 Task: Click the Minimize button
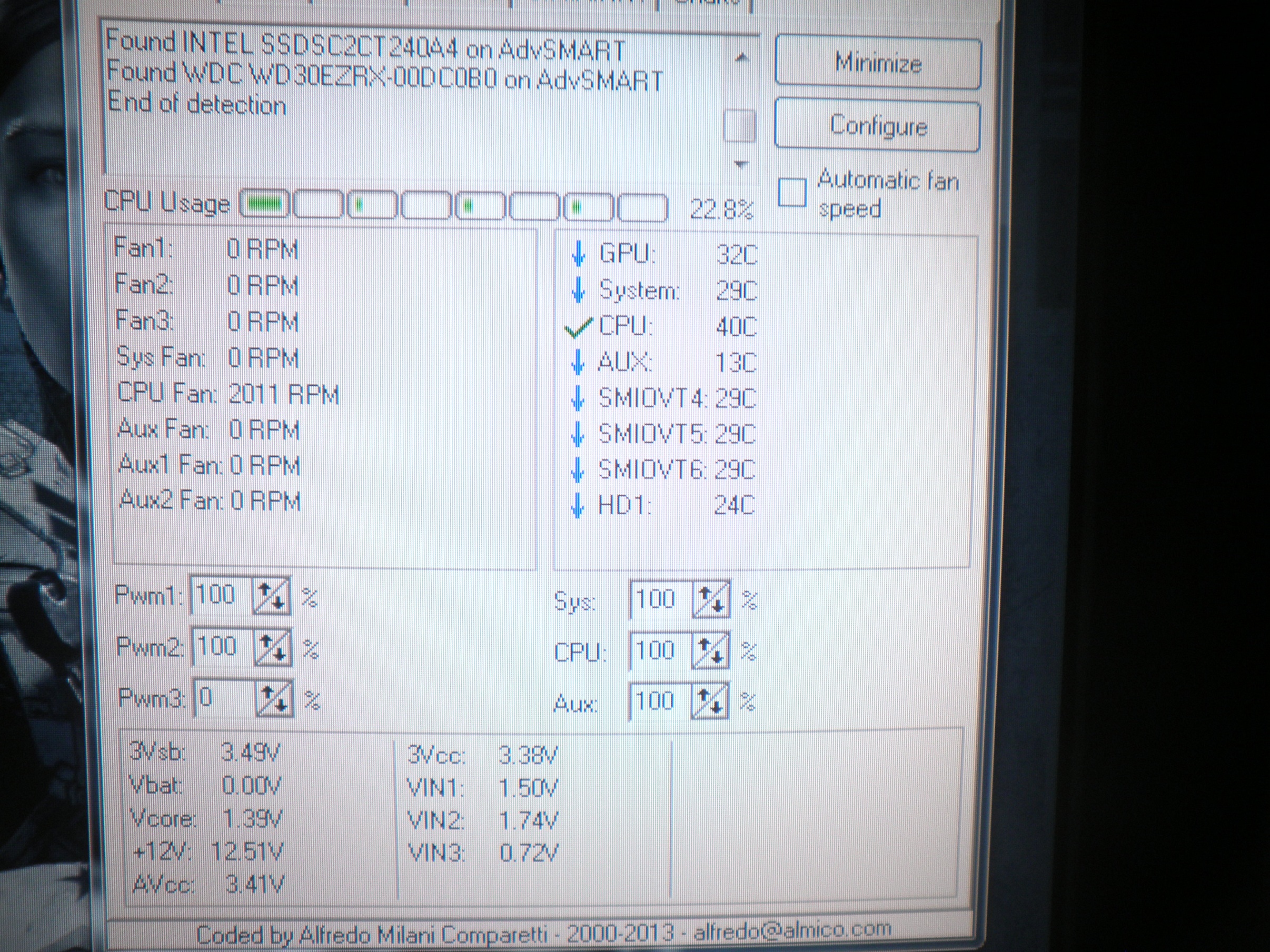[878, 63]
